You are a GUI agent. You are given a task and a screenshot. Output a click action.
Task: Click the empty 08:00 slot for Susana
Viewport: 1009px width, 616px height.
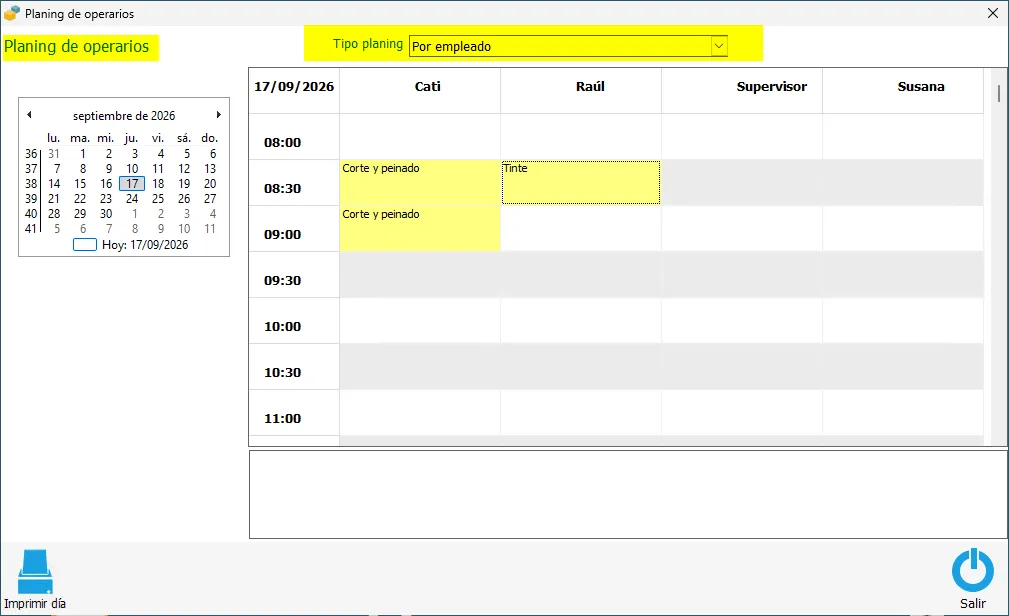[x=903, y=136]
